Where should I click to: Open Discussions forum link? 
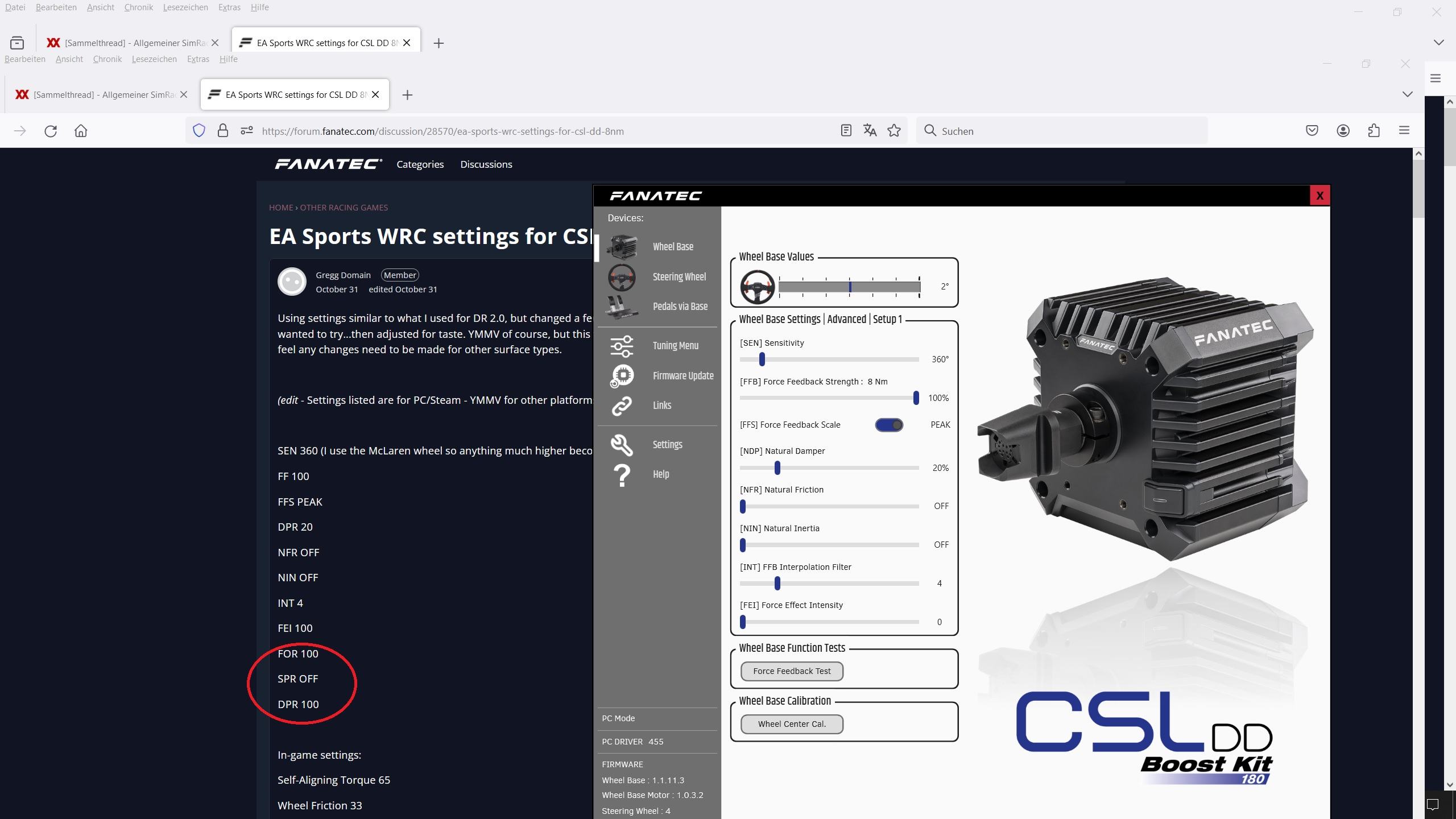[x=486, y=164]
